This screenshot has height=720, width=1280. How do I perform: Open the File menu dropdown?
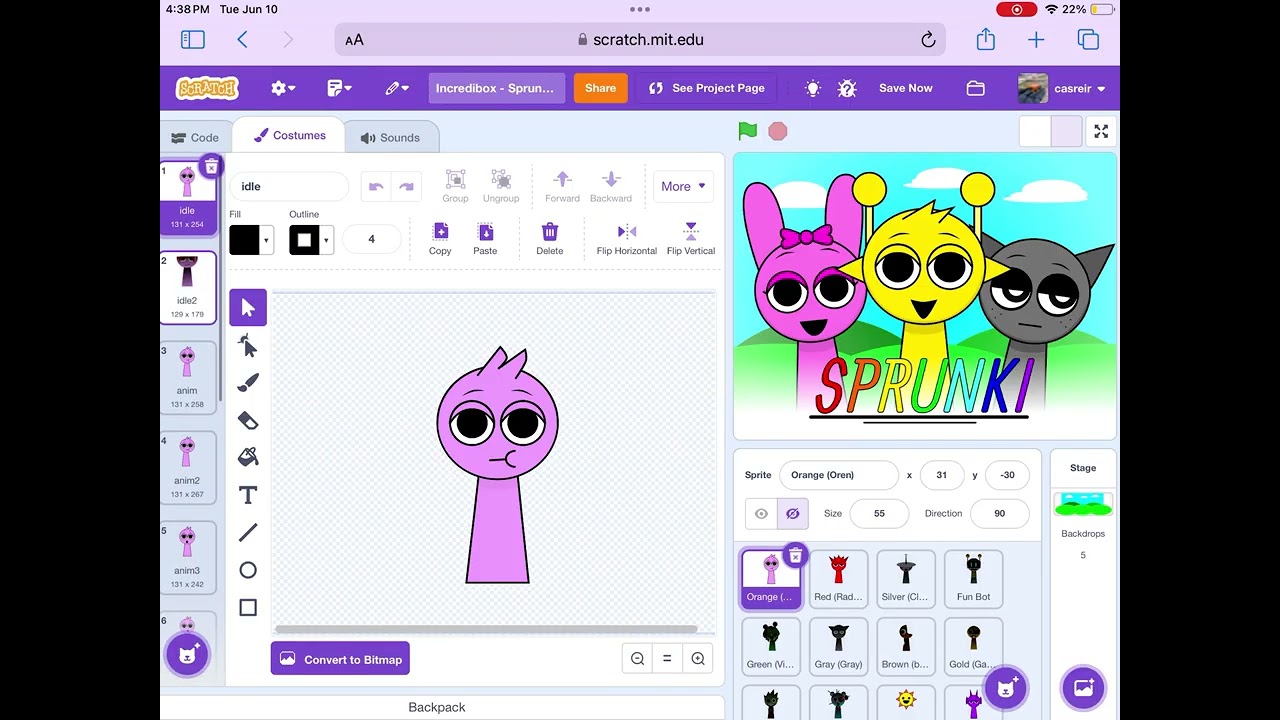click(x=339, y=88)
